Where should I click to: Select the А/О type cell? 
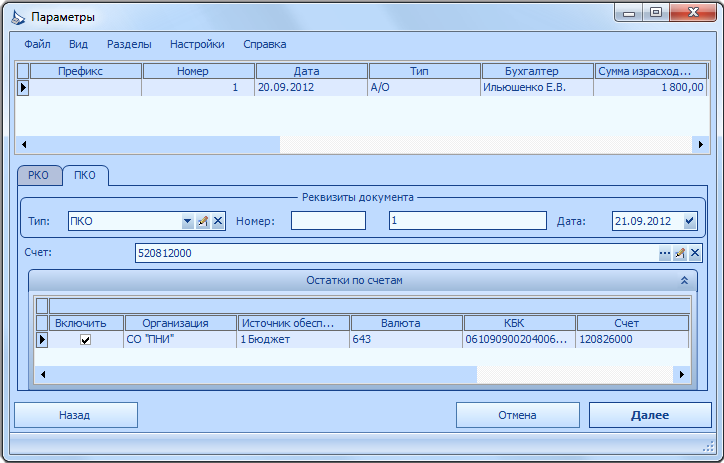pos(424,87)
